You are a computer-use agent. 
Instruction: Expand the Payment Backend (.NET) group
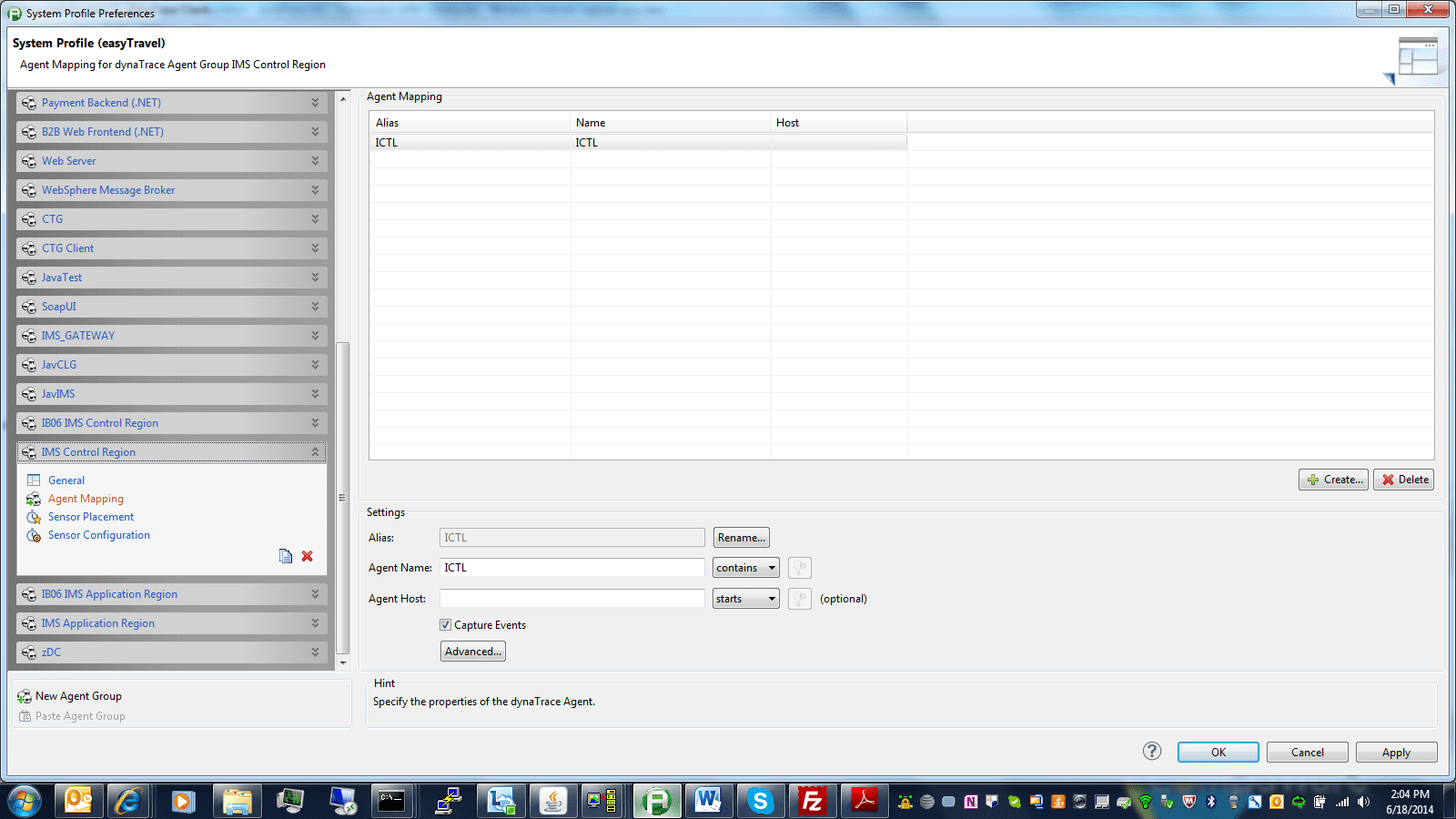315,103
